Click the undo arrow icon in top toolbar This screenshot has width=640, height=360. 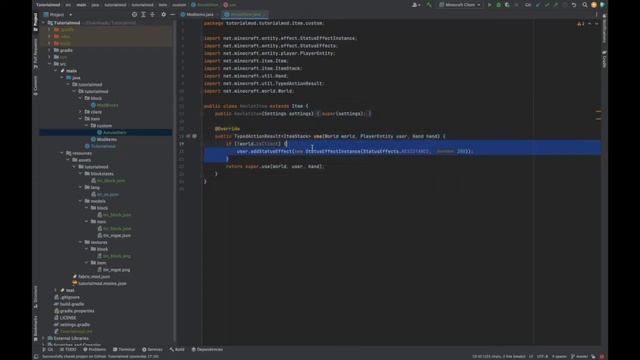tap(574, 5)
